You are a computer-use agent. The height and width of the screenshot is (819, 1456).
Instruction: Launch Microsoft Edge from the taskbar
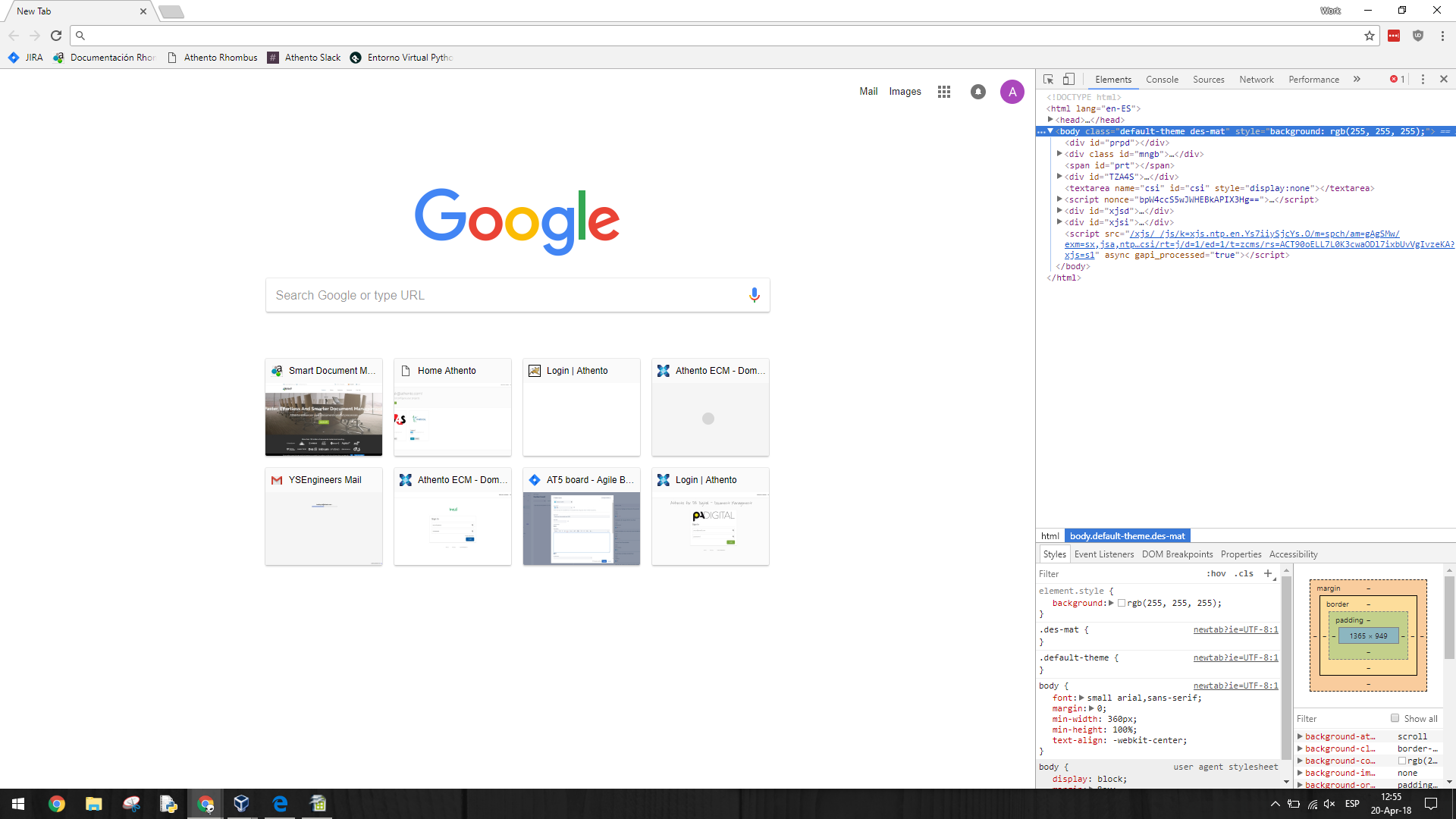coord(280,804)
